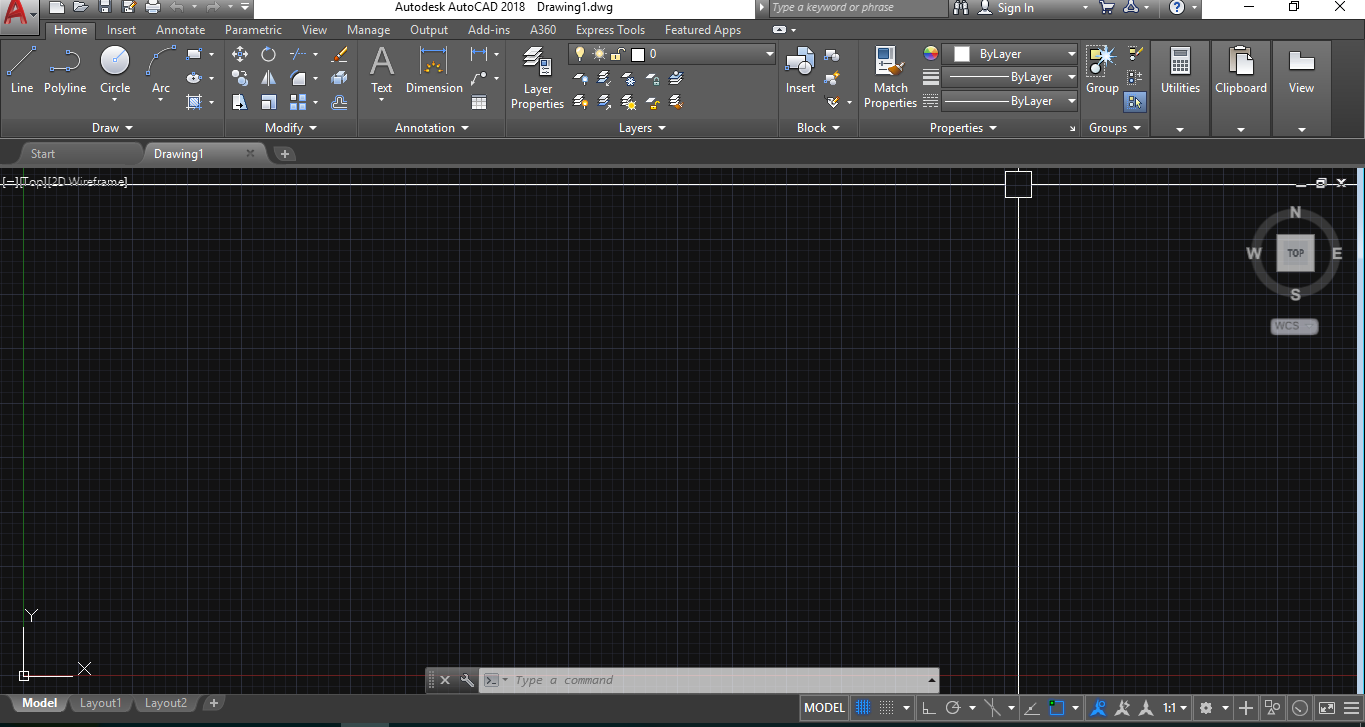Select the Move tool in Modify panel
The image size is (1365, 727).
point(240,54)
